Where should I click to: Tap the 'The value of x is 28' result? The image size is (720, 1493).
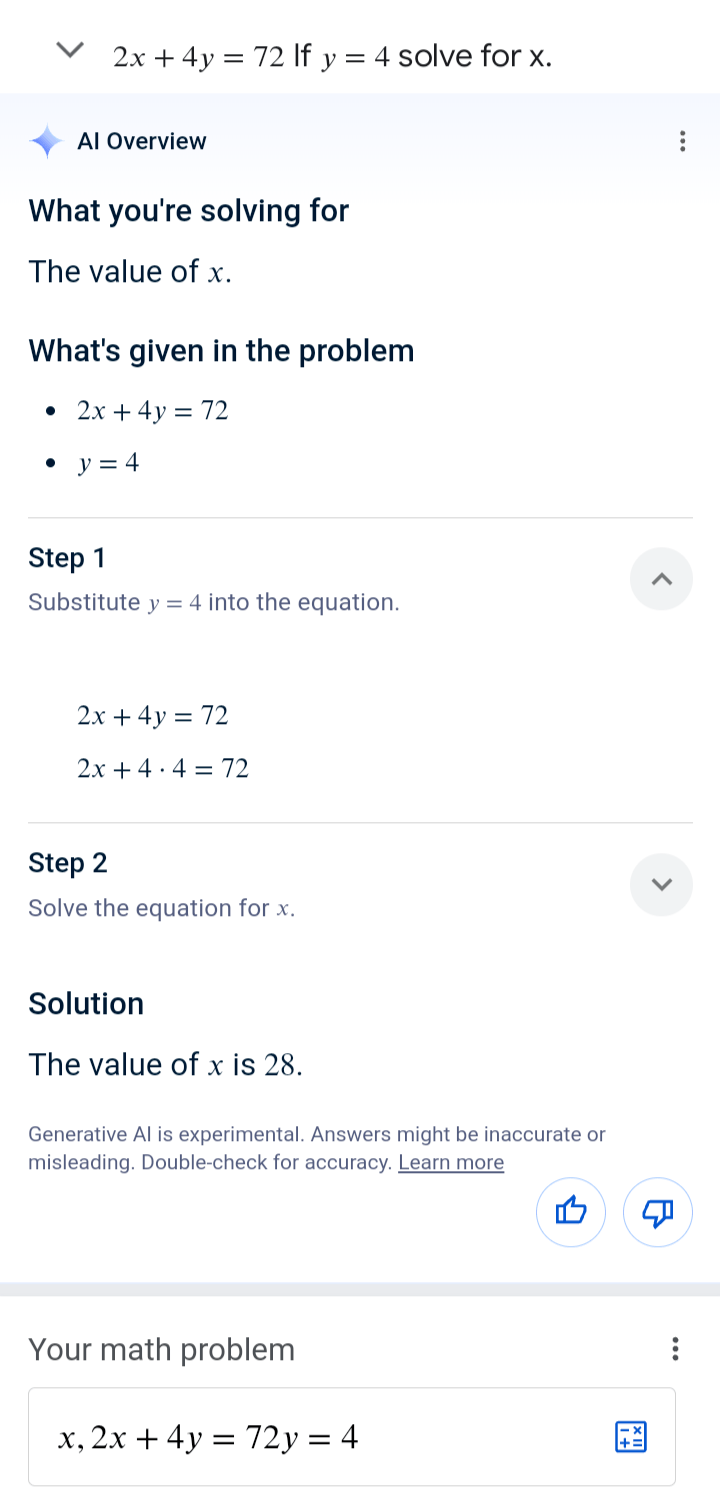coord(165,1065)
